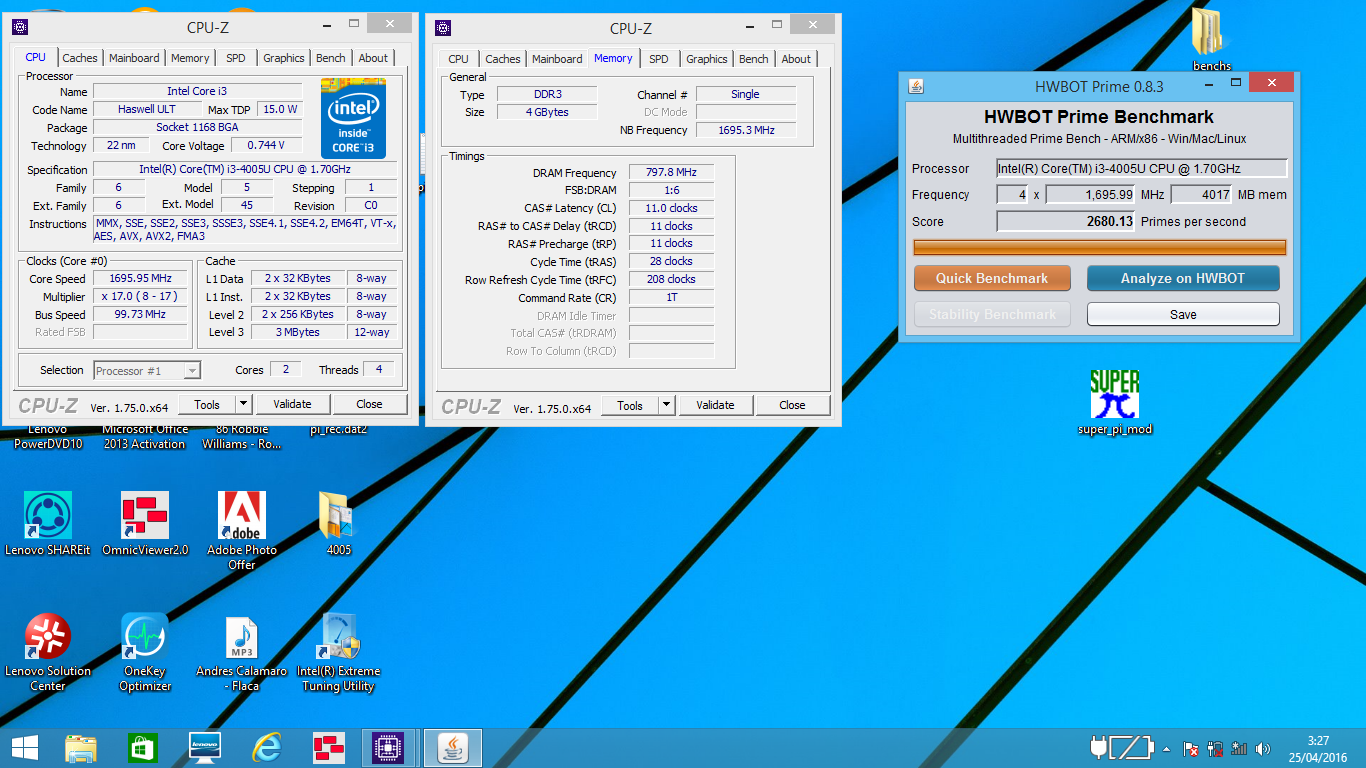Screen dimensions: 1366x768
Task: Open Mainboard tab in left CPU-Z window
Action: [x=134, y=58]
